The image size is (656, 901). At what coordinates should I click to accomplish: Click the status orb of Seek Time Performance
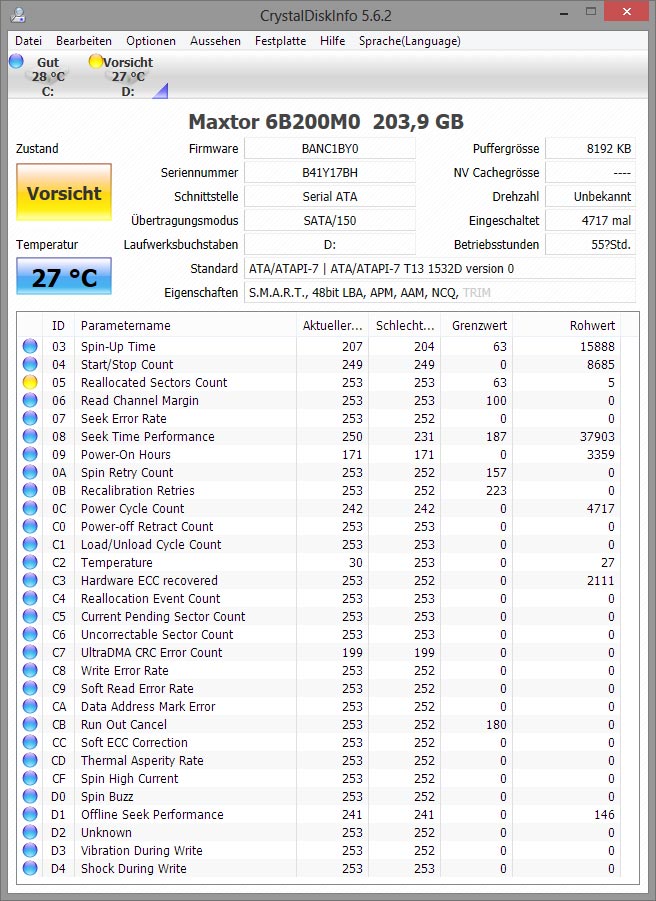[x=30, y=436]
